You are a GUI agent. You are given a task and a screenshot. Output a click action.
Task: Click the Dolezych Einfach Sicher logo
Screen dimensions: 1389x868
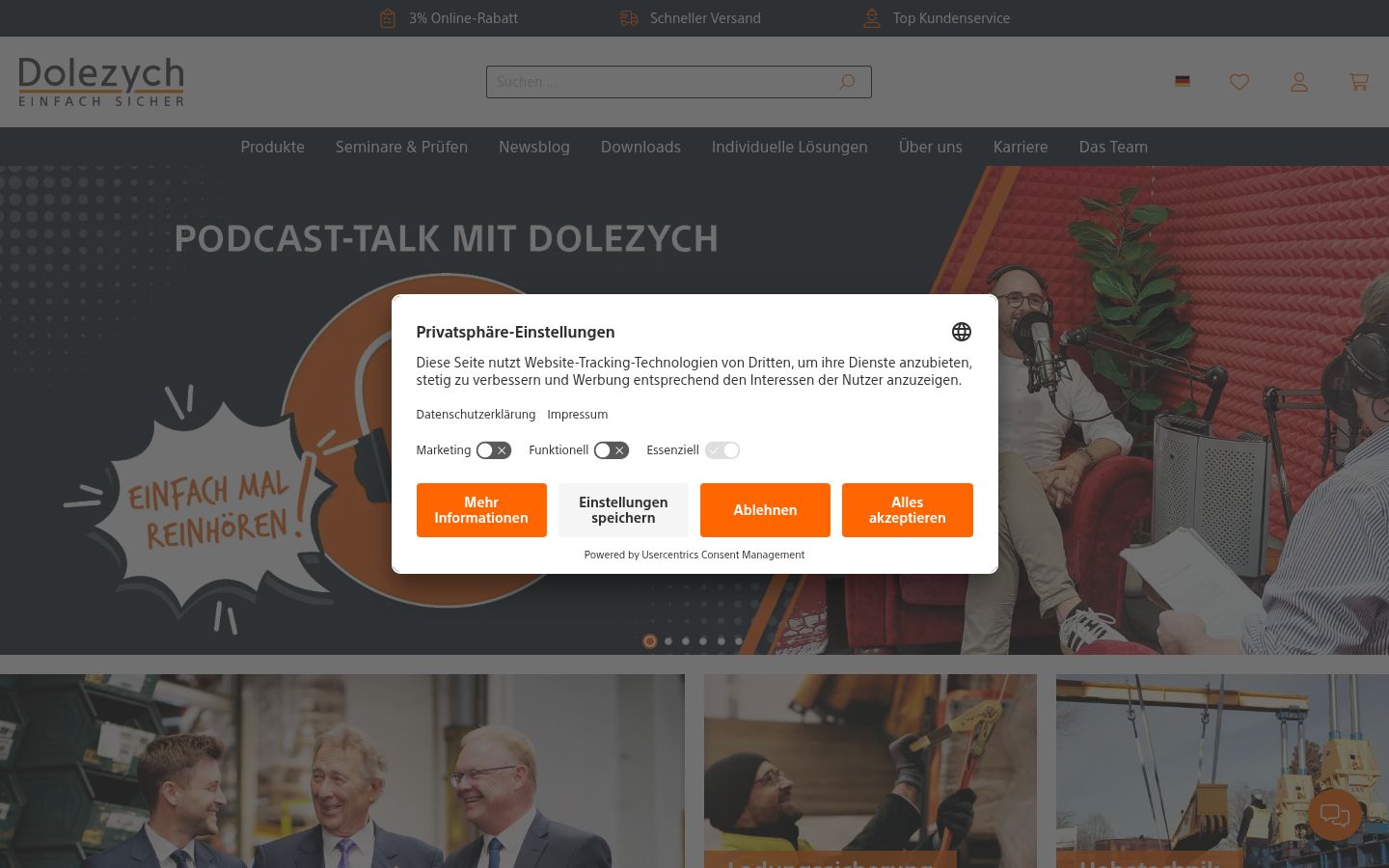101,82
